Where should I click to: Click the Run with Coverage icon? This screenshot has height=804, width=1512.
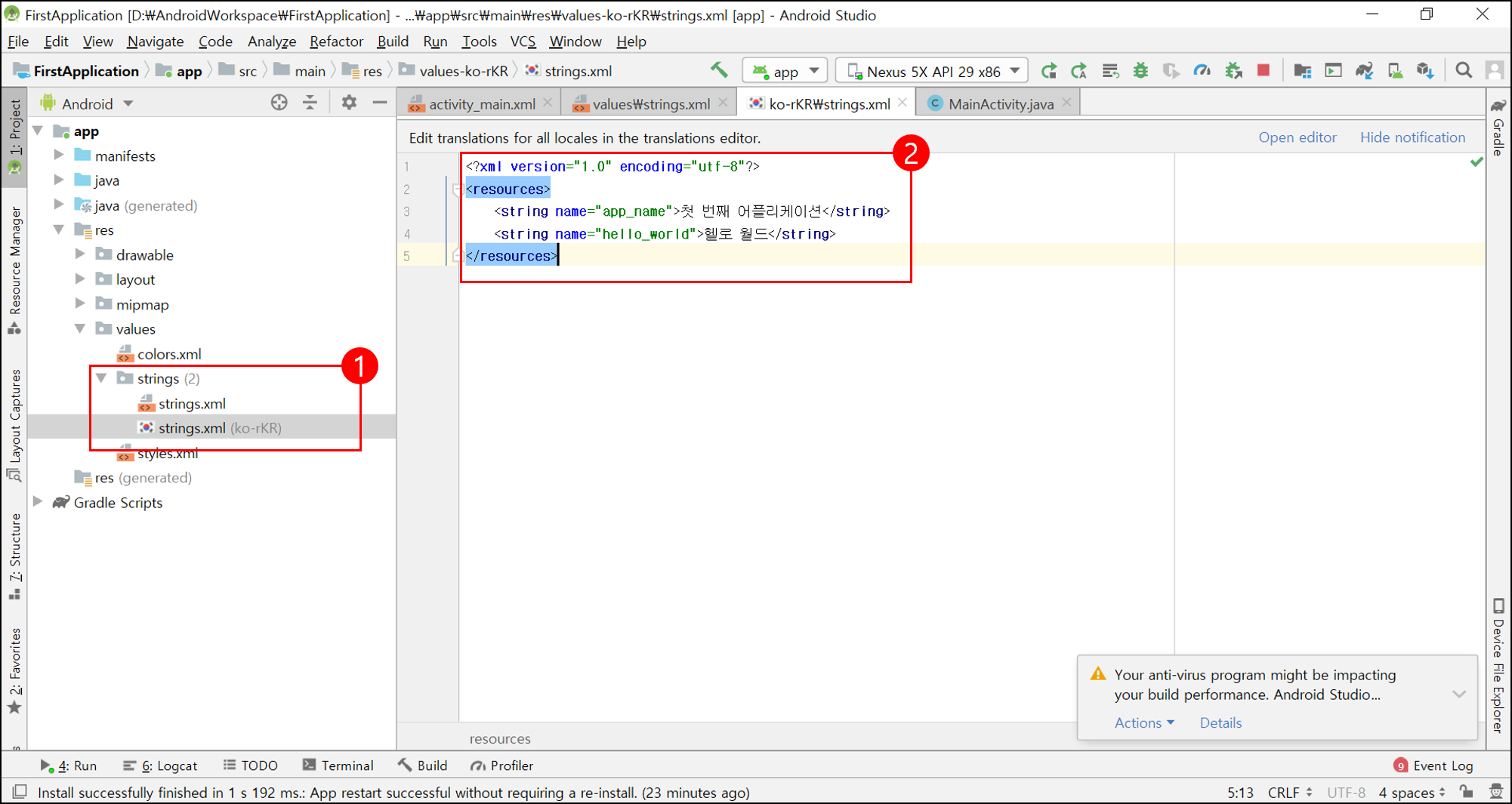1171,71
